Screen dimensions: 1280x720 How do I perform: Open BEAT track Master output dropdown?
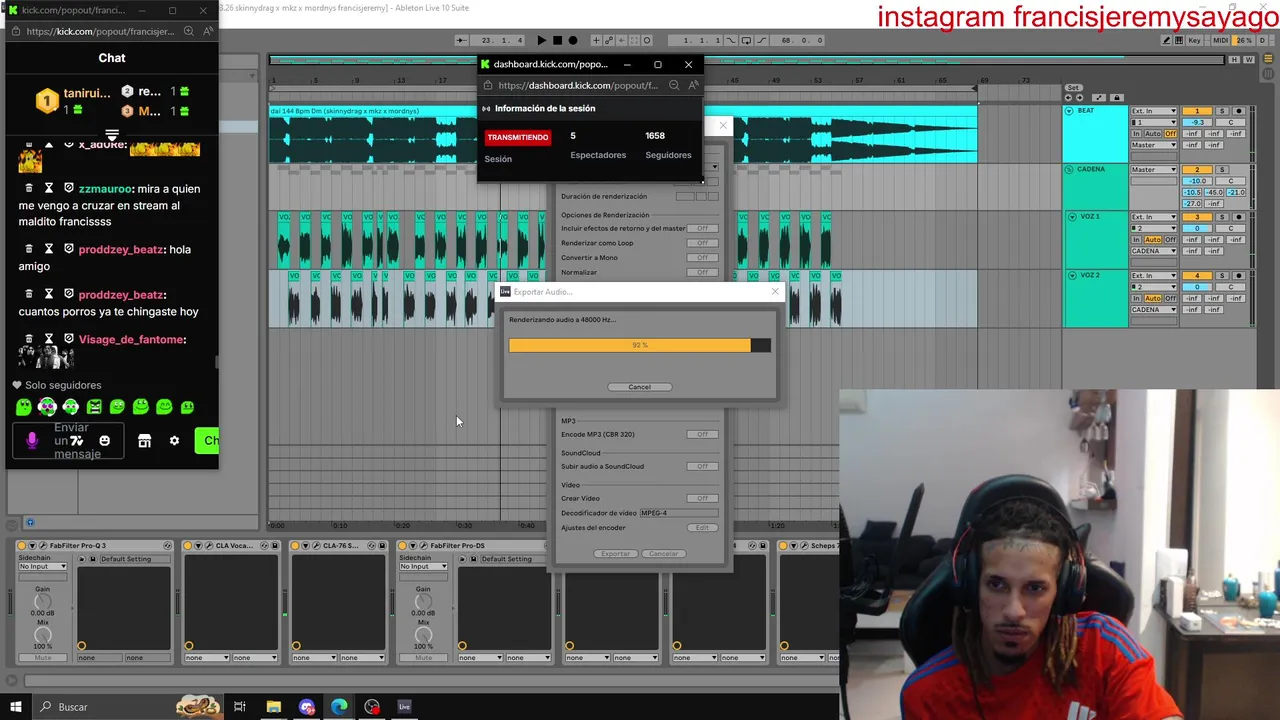[x=1154, y=145]
